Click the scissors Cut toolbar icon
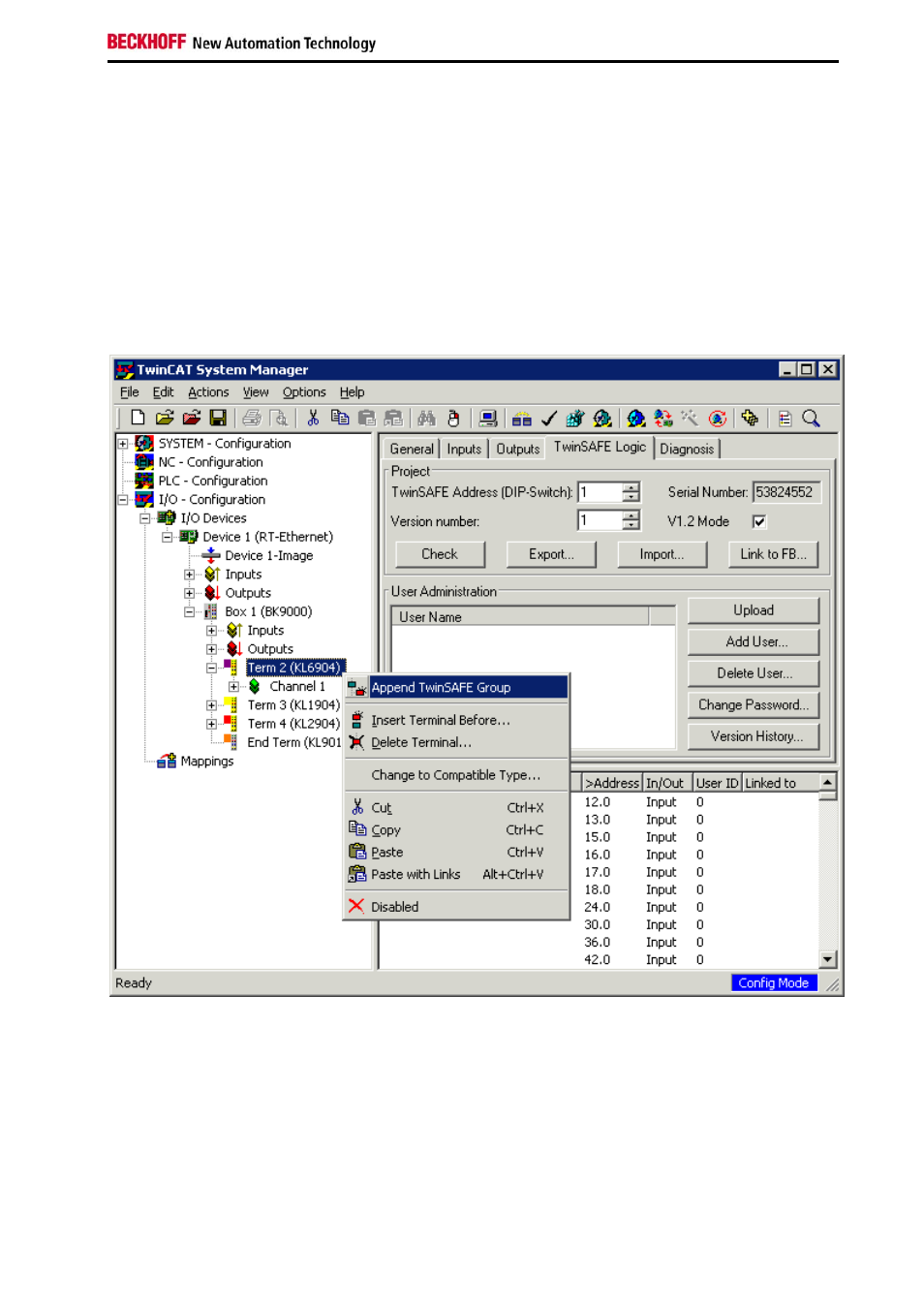 point(313,419)
